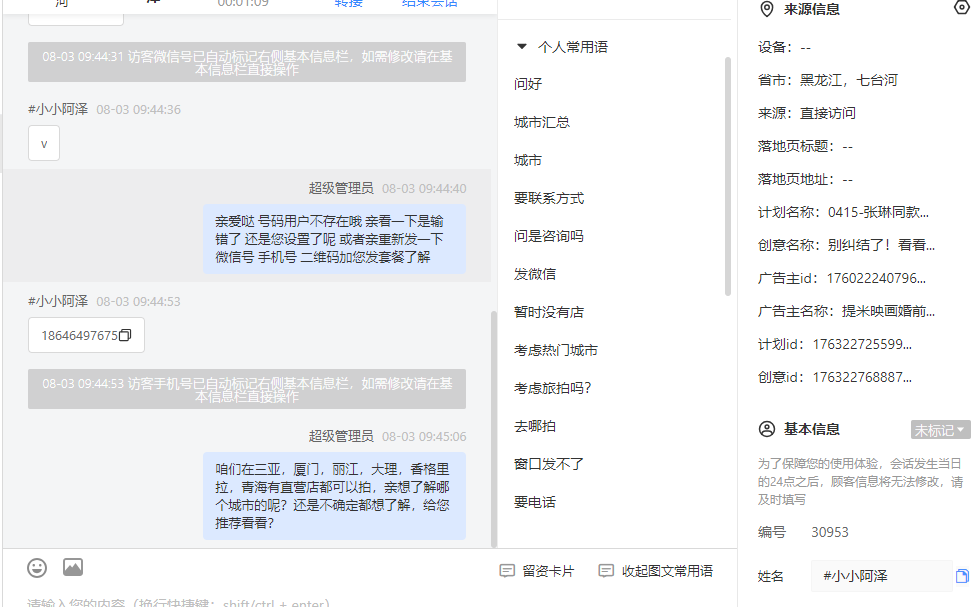Click sender name #小小阿泽 at 09:44:53
This screenshot has width=979, height=607.
pos(58,301)
